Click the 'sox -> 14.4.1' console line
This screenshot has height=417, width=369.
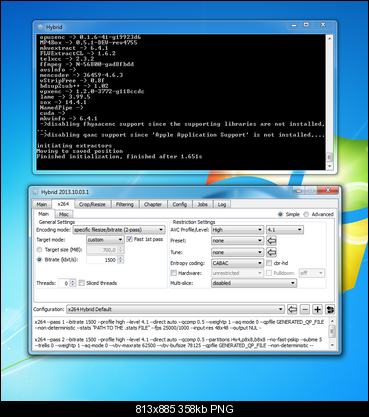[63, 102]
